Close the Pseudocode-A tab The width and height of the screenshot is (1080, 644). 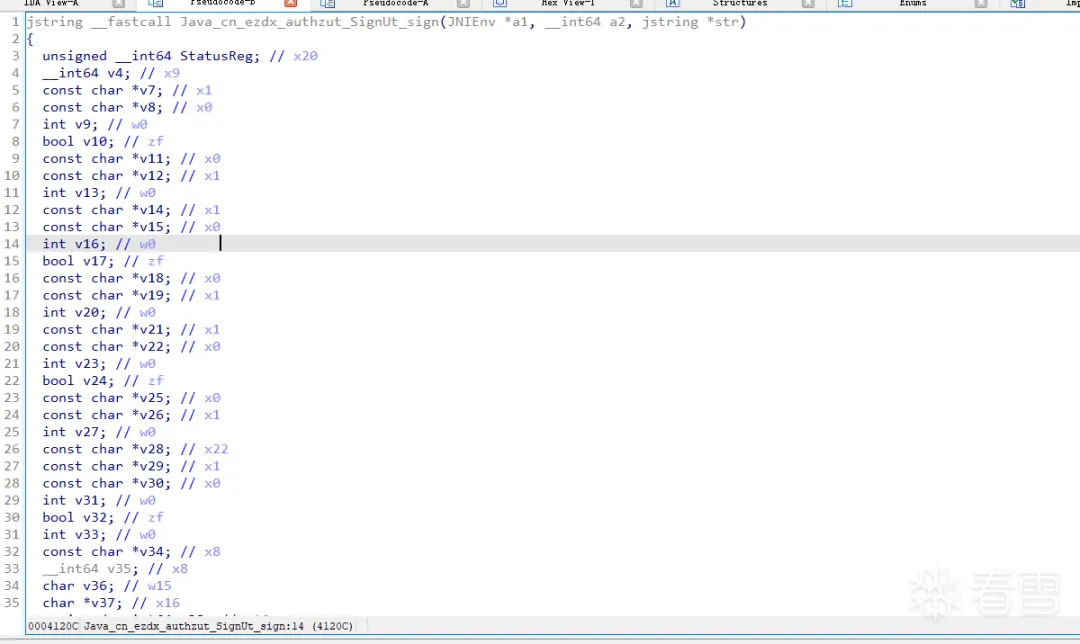click(x=463, y=3)
